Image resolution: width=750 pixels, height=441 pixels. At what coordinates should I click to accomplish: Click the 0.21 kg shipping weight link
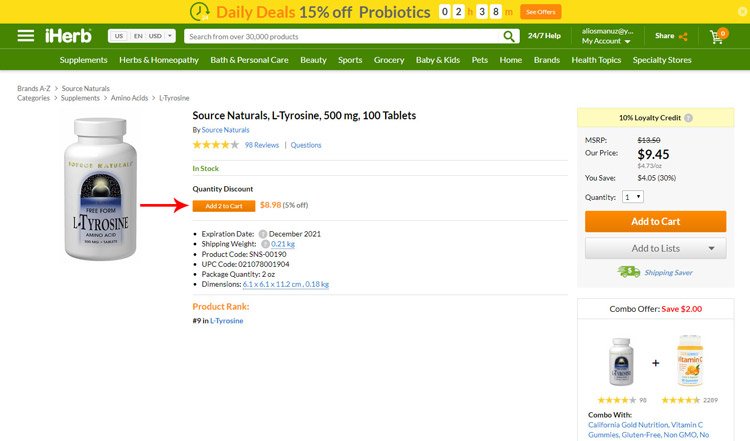pos(283,244)
